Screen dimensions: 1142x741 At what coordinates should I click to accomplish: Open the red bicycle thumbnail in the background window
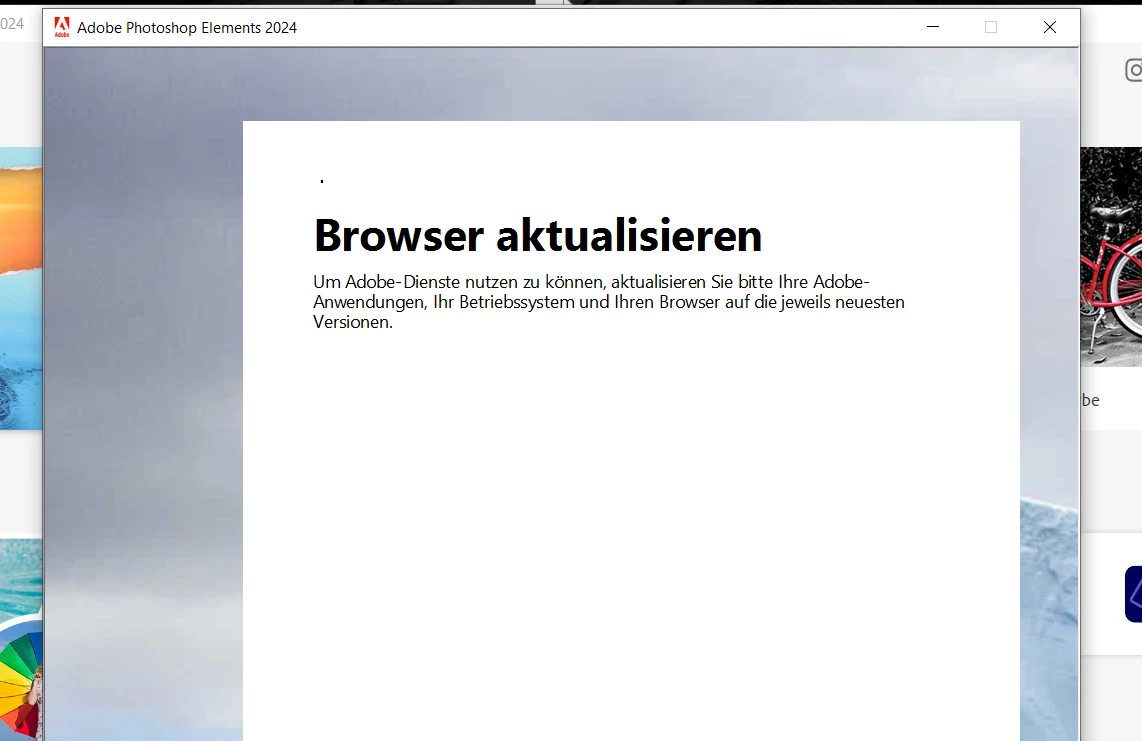[x=1111, y=256]
